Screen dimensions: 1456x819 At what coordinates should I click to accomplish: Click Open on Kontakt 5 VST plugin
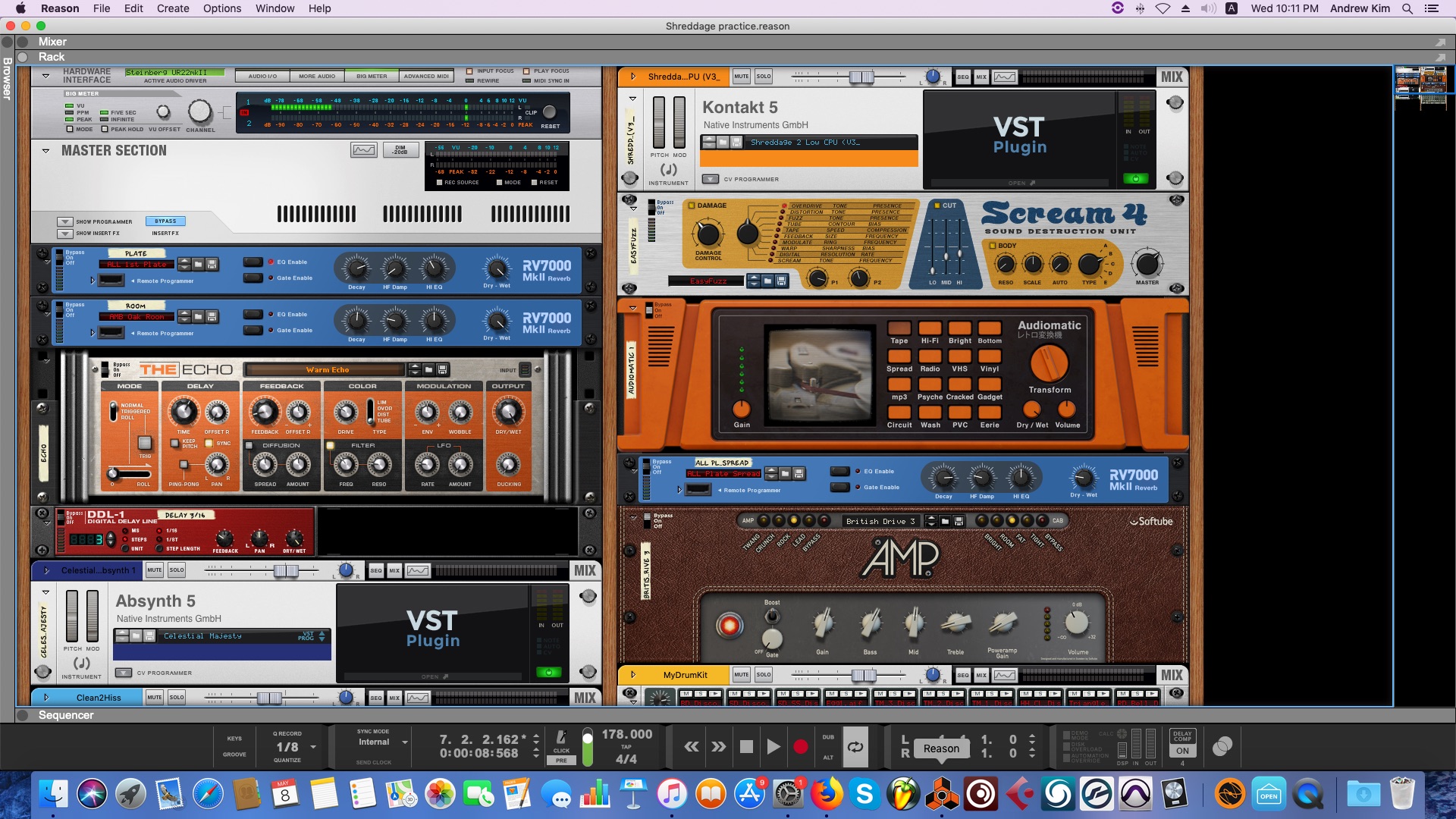pos(1021,183)
